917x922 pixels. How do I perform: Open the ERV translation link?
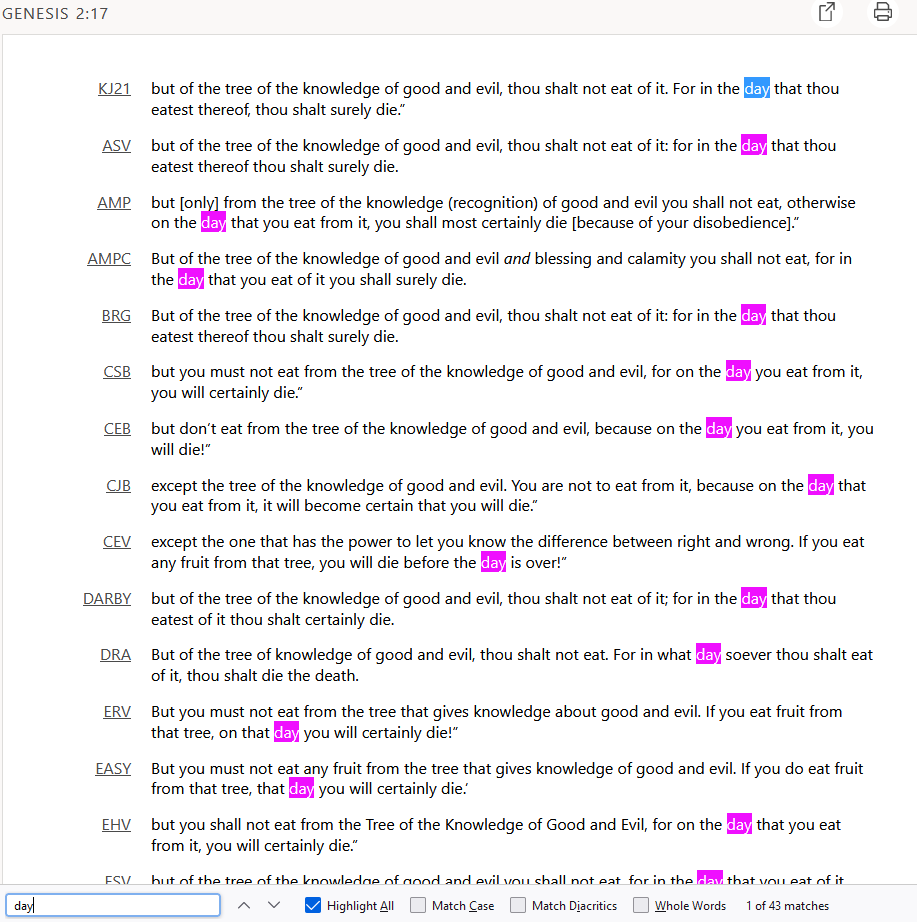[x=117, y=712]
